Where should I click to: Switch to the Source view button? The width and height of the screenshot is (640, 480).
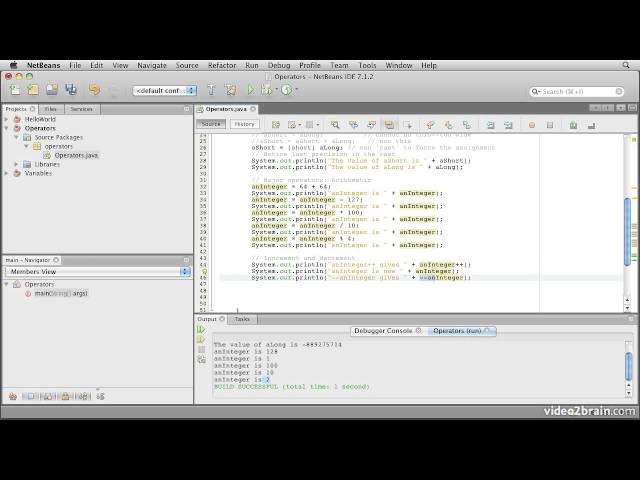[x=211, y=124]
